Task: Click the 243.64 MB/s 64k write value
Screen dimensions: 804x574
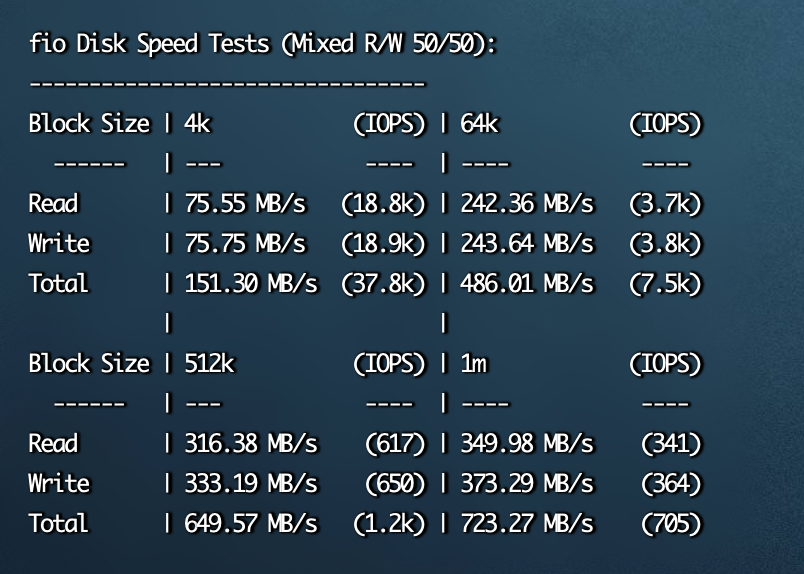Action: coord(527,244)
